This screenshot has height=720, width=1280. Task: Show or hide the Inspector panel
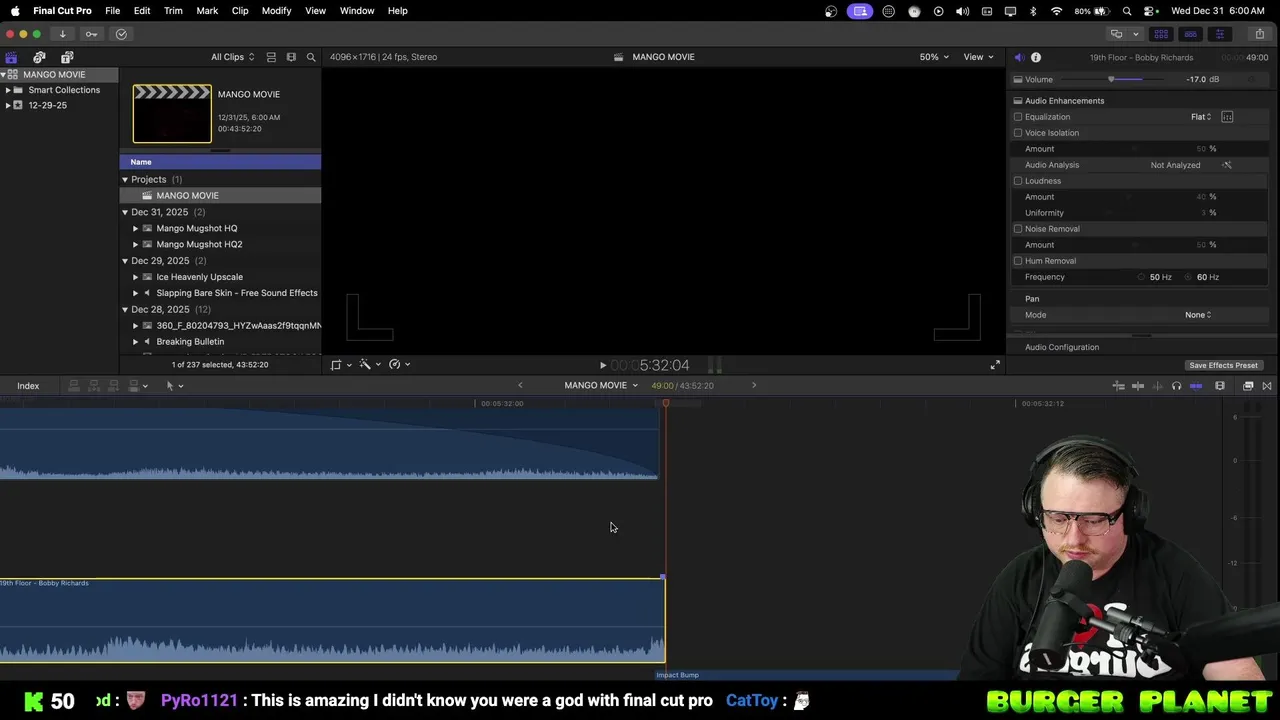[x=1219, y=34]
